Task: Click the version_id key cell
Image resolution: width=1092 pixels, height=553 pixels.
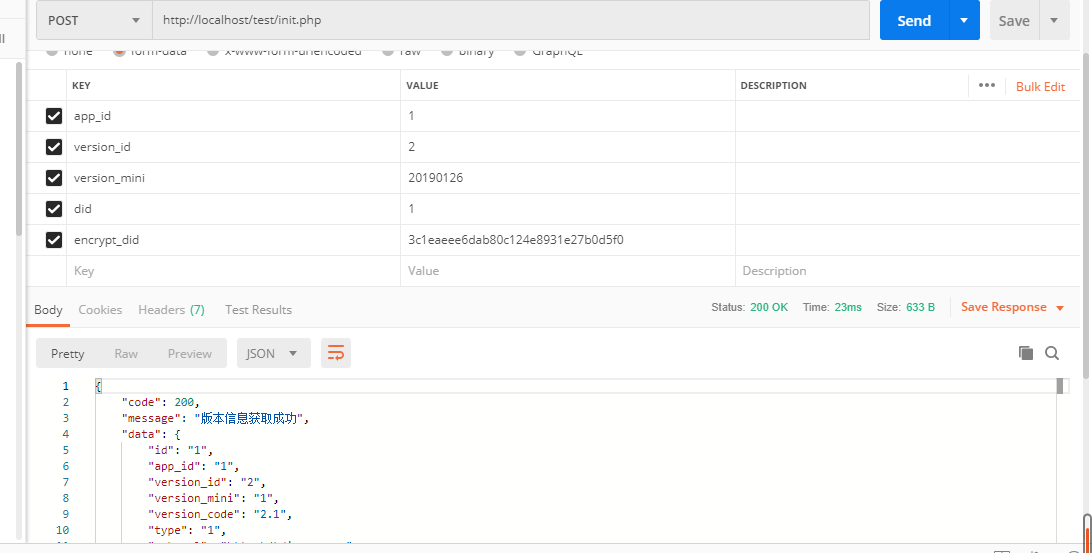Action: point(233,147)
